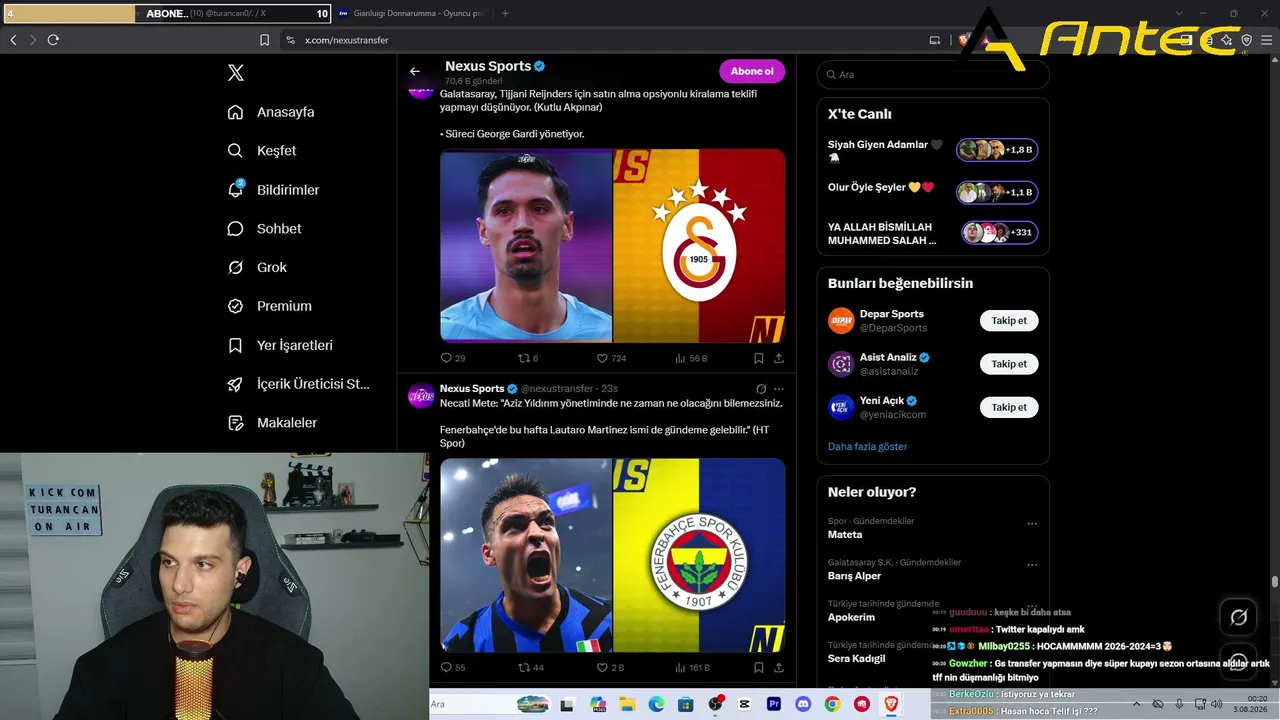Like the Lautaro post with 2 B likes
Image resolution: width=1280 pixels, height=720 pixels.
[610, 667]
